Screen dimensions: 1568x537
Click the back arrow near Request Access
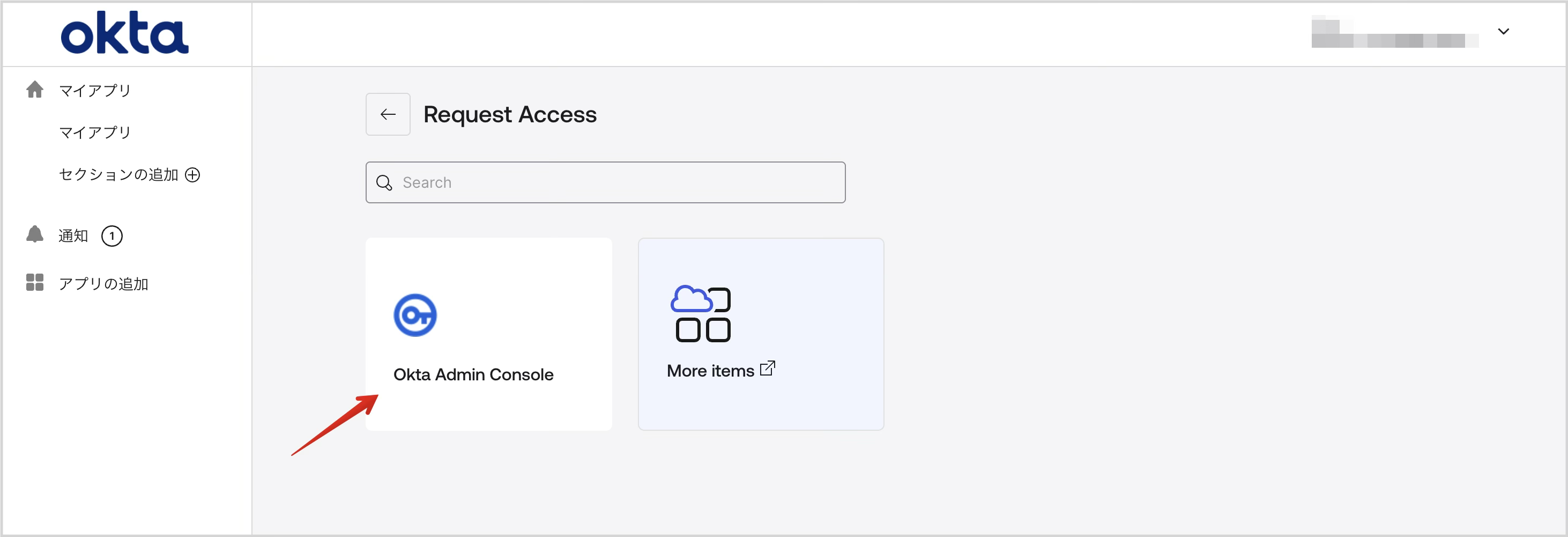coord(388,114)
